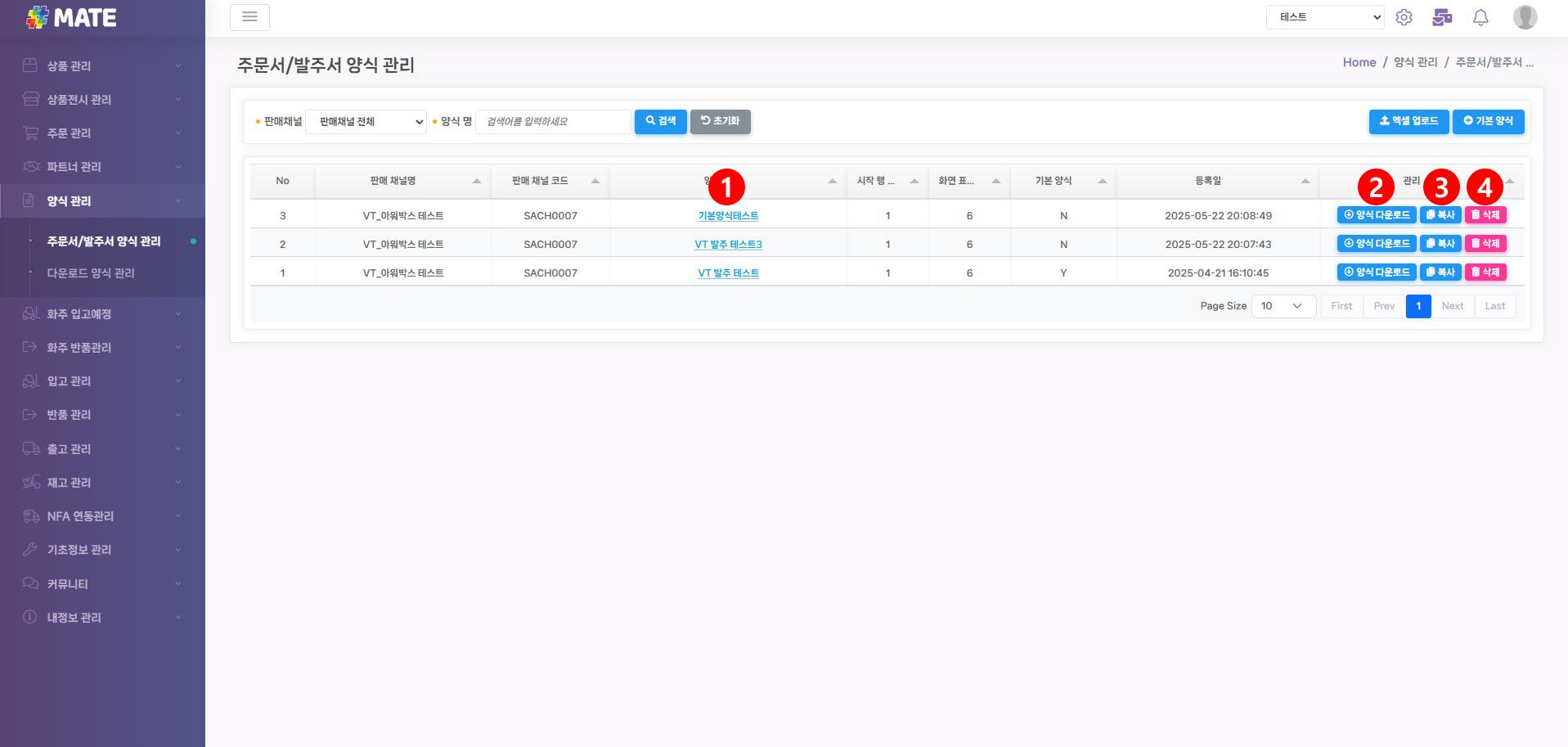
Task: Sort by 기본 양식 column arrow
Action: pos(1102,181)
